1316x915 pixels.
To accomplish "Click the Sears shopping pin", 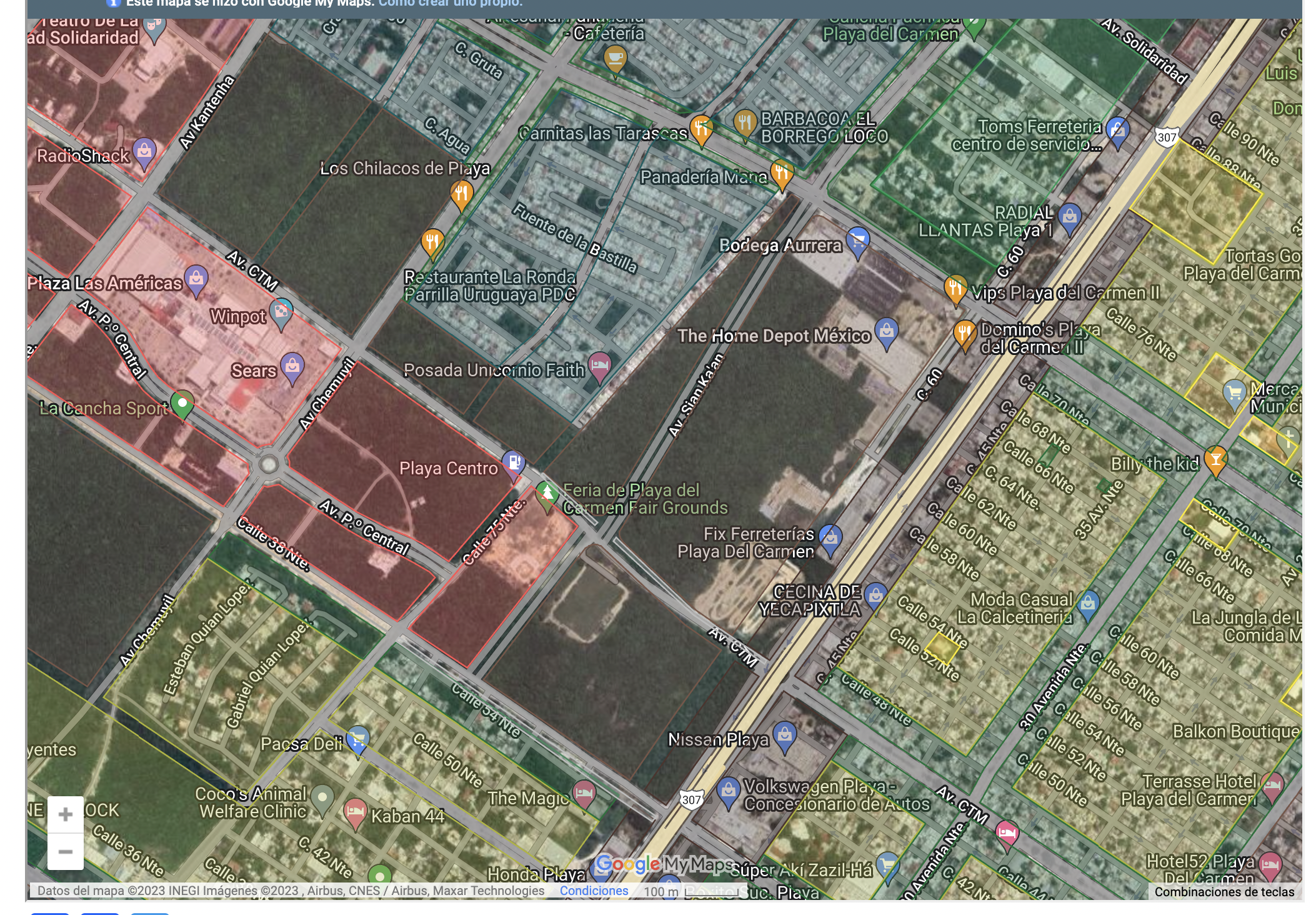I will click(x=292, y=366).
